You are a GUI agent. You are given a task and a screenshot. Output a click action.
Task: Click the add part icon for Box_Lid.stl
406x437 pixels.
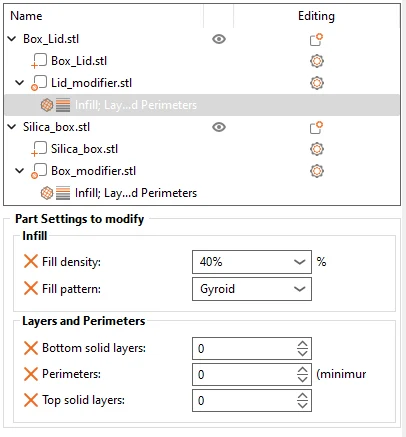[x=316, y=39]
